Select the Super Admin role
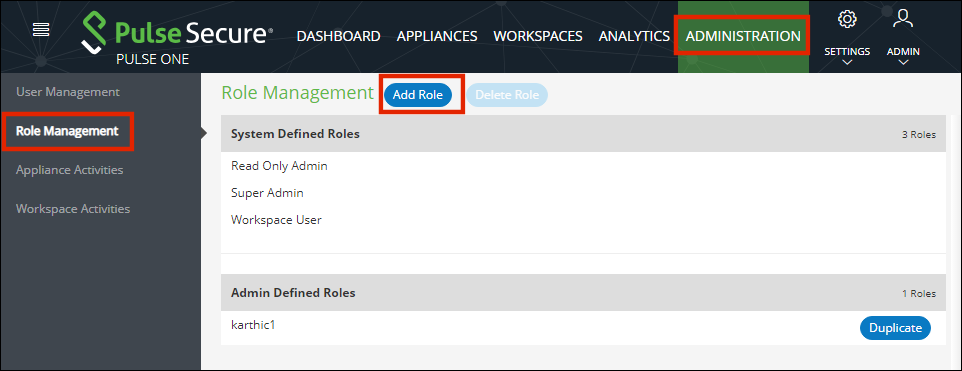Screen dimensions: 962x371 [x=267, y=193]
